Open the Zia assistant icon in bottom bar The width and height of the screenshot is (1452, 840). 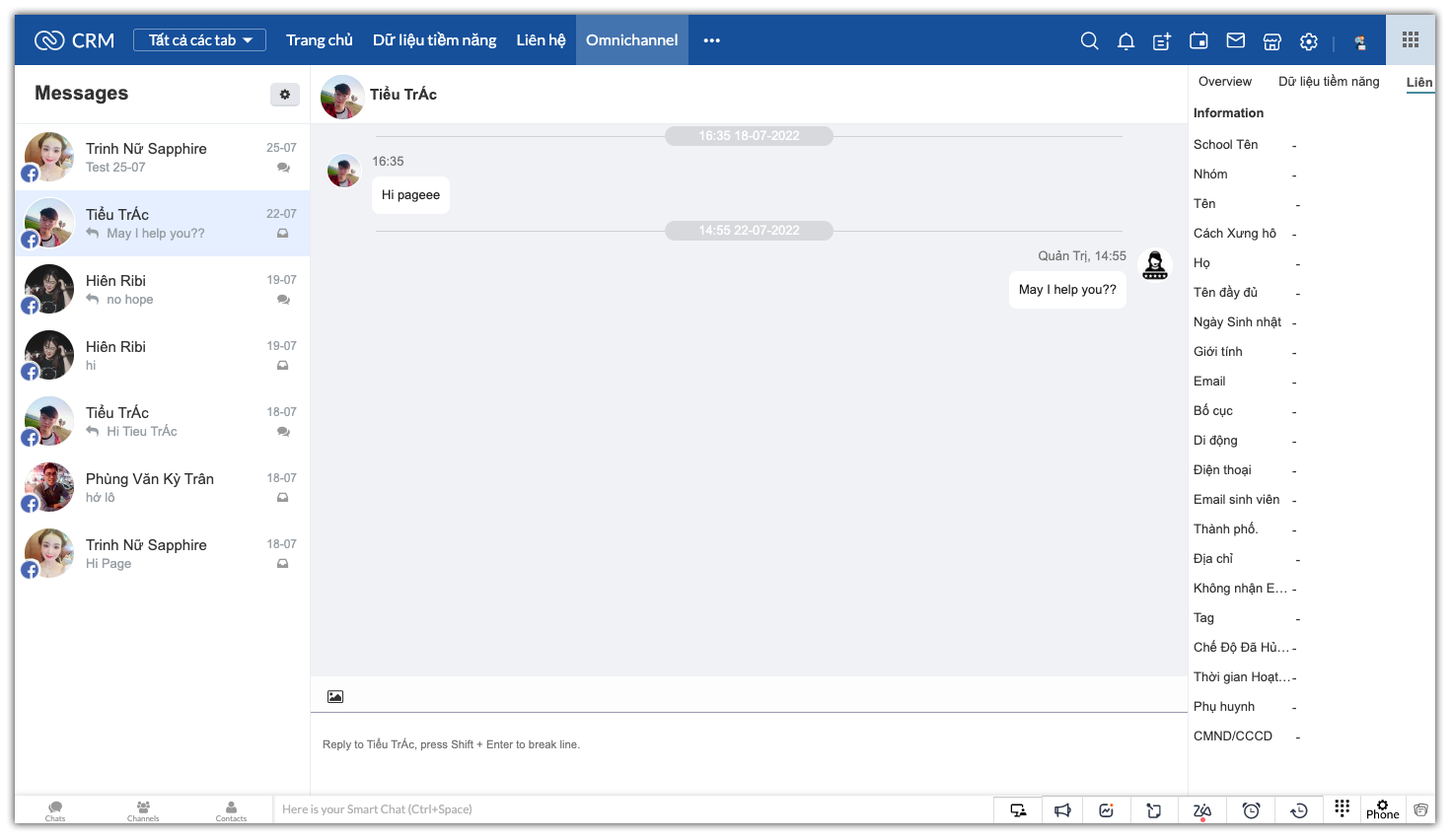(1201, 810)
